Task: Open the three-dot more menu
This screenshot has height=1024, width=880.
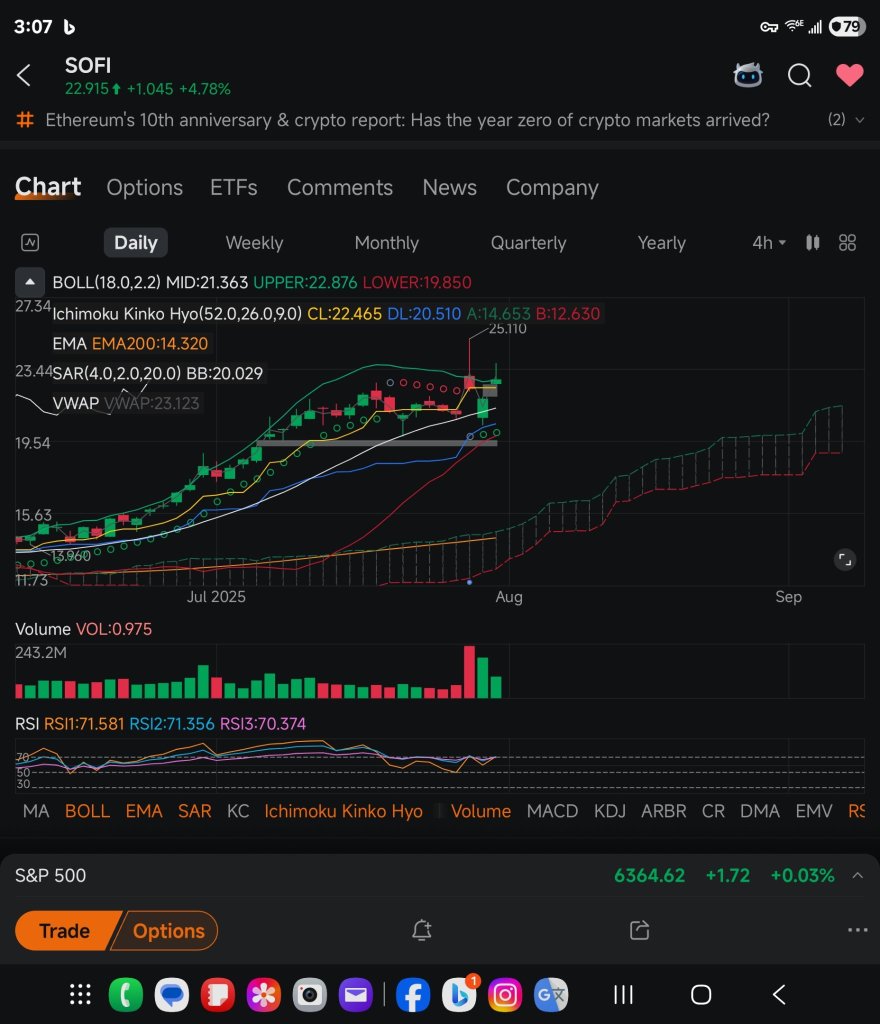Action: click(x=857, y=930)
